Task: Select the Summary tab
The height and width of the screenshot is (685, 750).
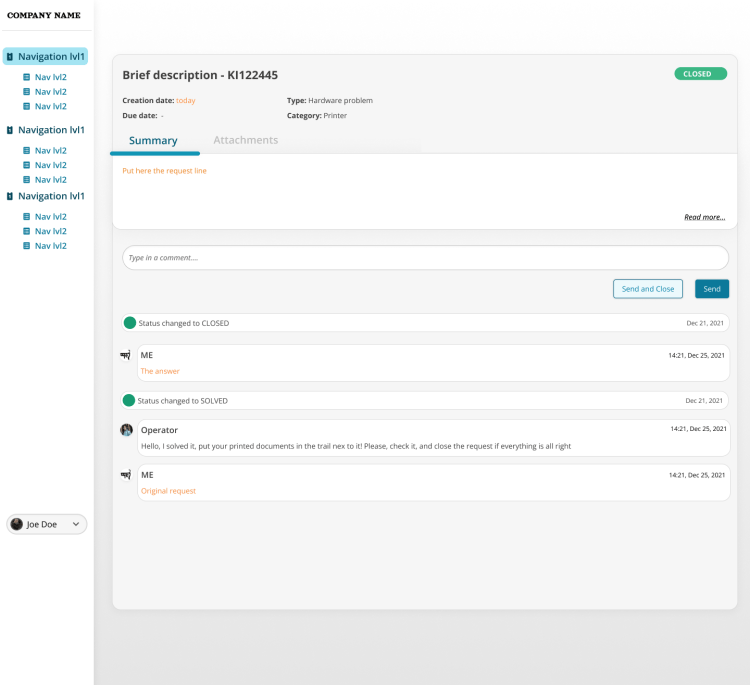Action: 153,140
